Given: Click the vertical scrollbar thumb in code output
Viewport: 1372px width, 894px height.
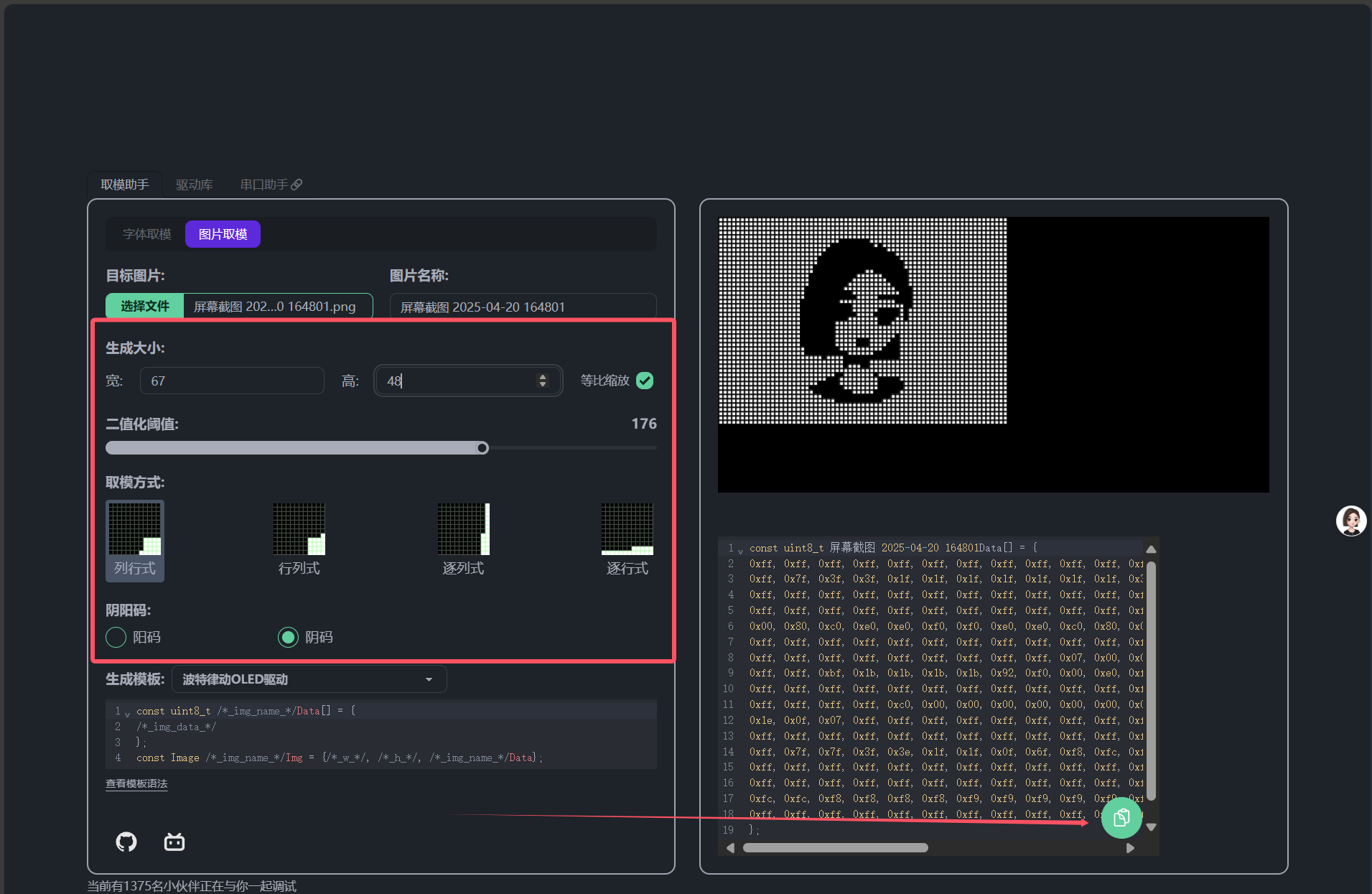Looking at the screenshot, I should pyautogui.click(x=1151, y=681).
